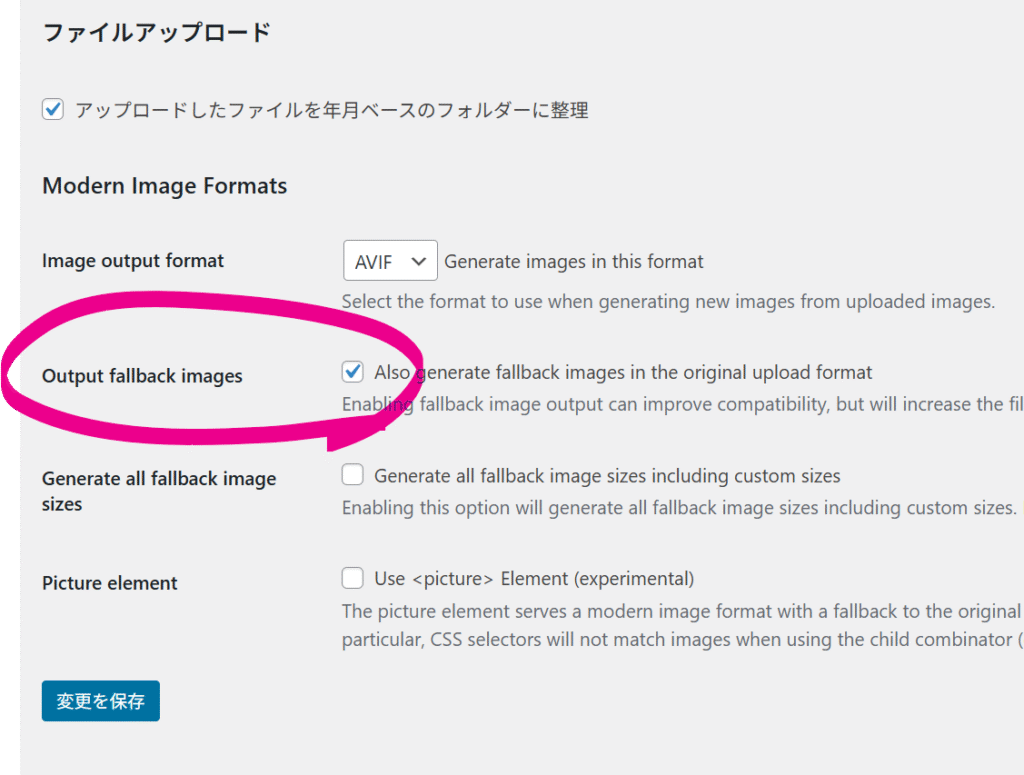
Task: Click the circled 'Output fallback images' row title
Action: [x=142, y=377]
